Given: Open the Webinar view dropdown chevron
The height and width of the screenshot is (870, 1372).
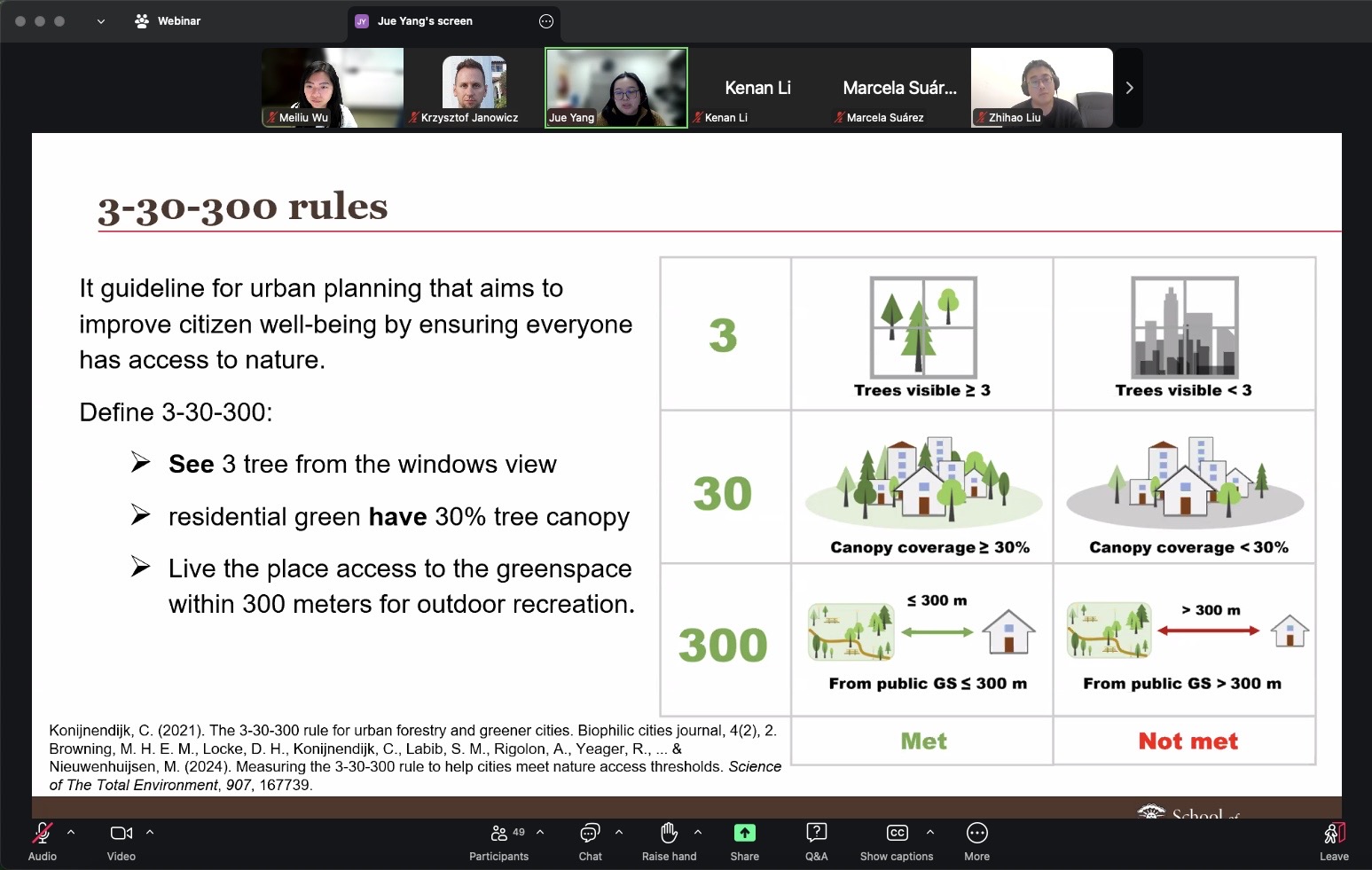Looking at the screenshot, I should 101,21.
